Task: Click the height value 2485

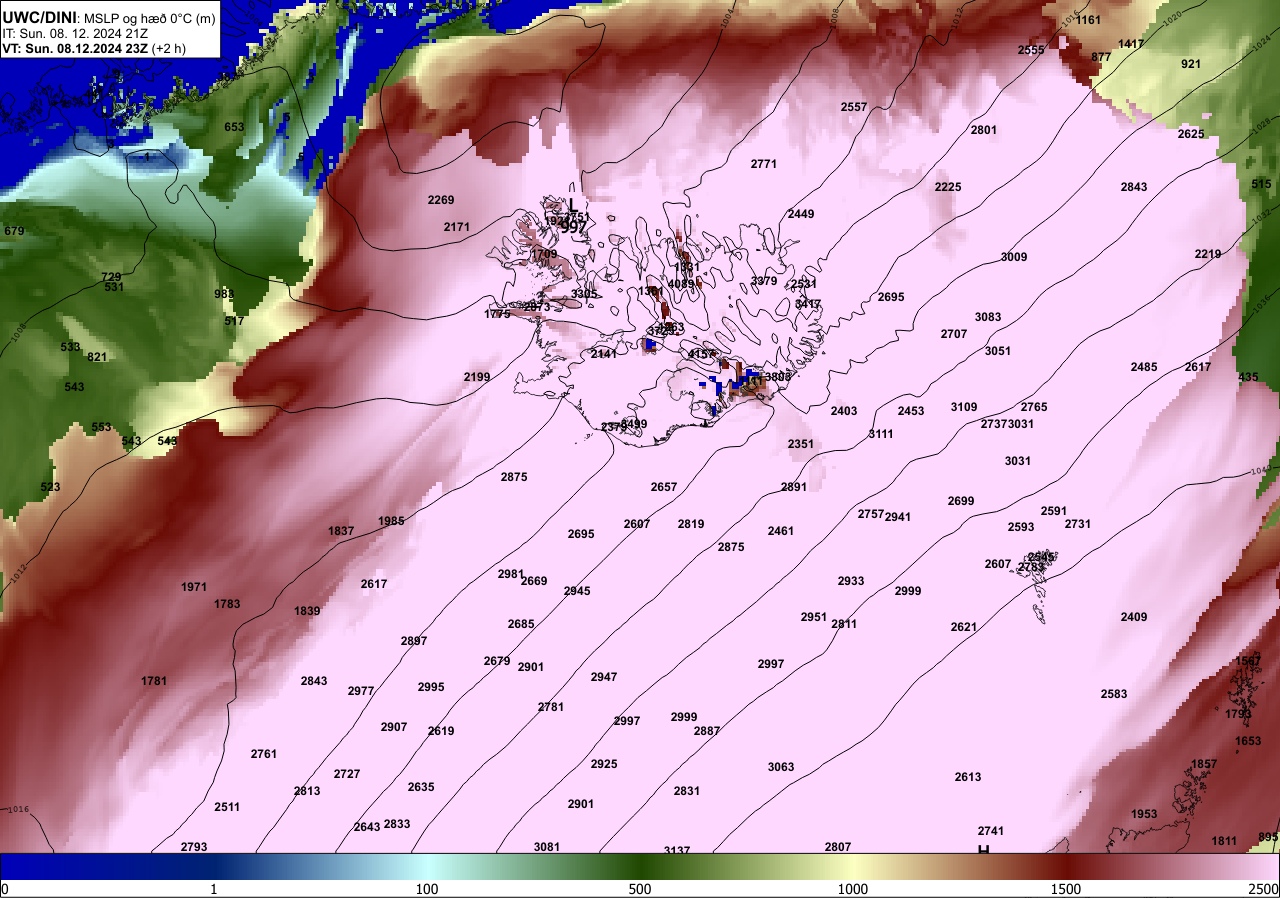Action: pyautogui.click(x=1144, y=367)
